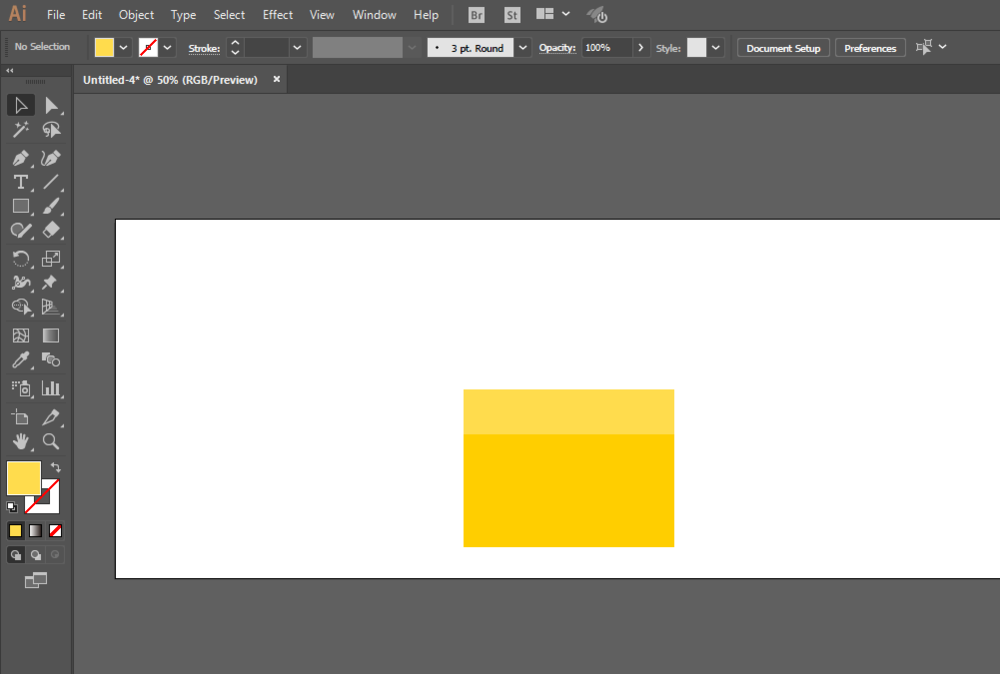Set paint mode to Gradient
This screenshot has height=674, width=1000.
[35, 530]
